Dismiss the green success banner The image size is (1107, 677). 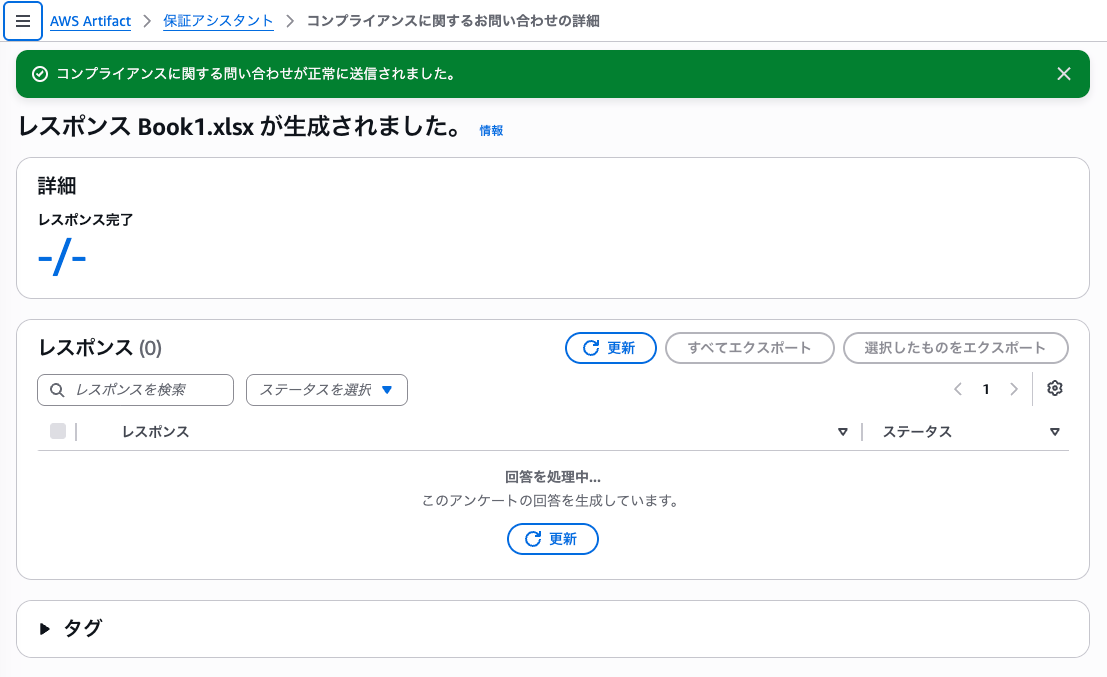click(1063, 74)
